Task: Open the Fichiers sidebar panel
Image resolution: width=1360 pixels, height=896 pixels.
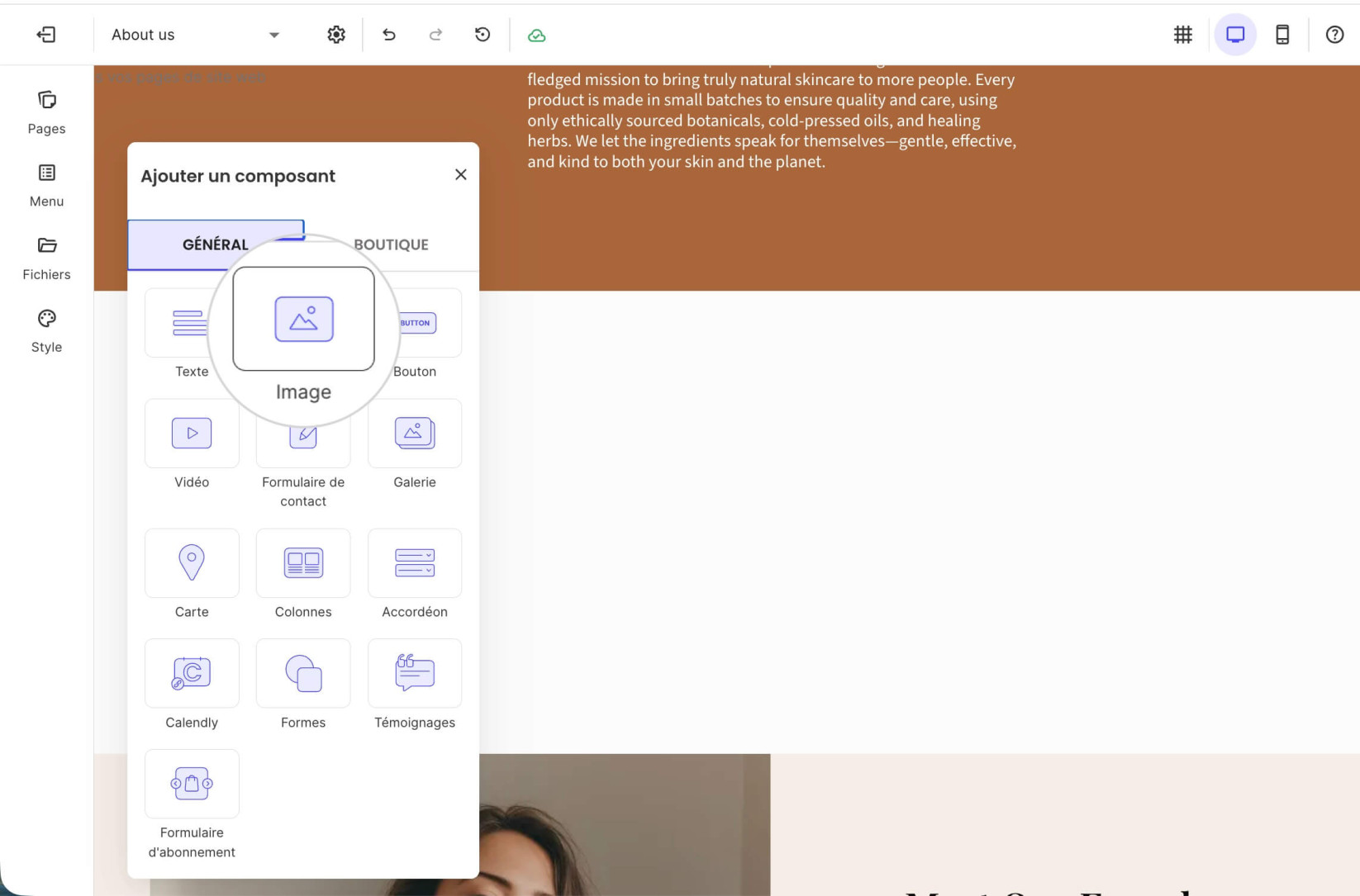Action: [46, 258]
